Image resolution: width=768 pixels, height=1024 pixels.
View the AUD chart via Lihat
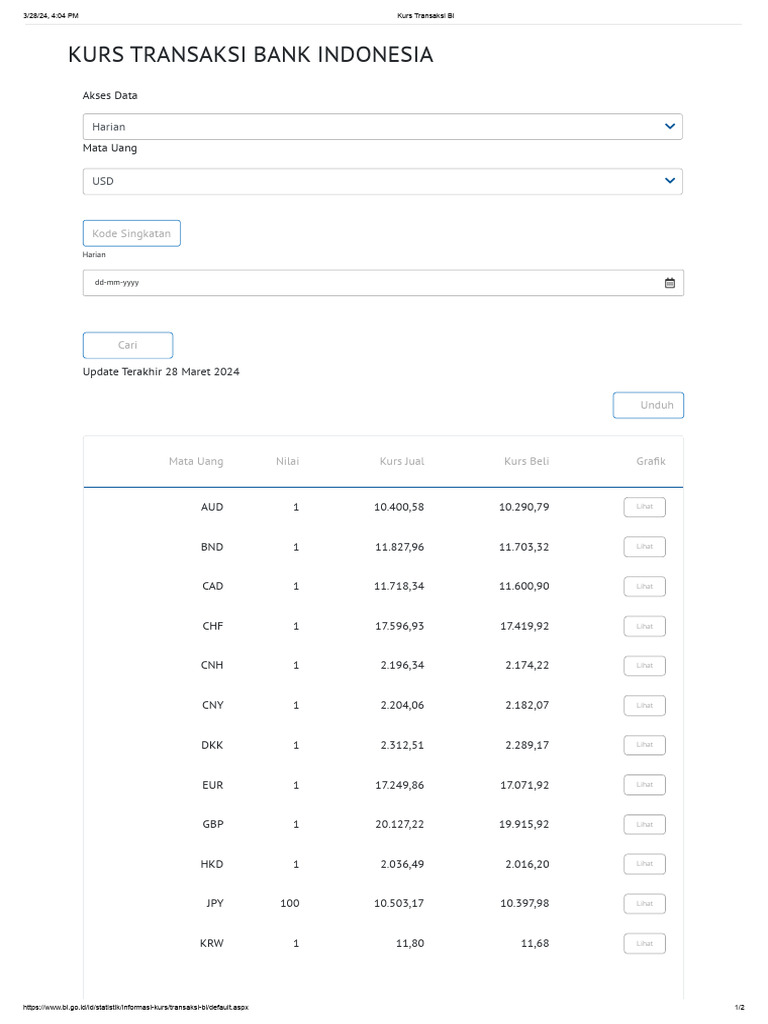pyautogui.click(x=644, y=507)
